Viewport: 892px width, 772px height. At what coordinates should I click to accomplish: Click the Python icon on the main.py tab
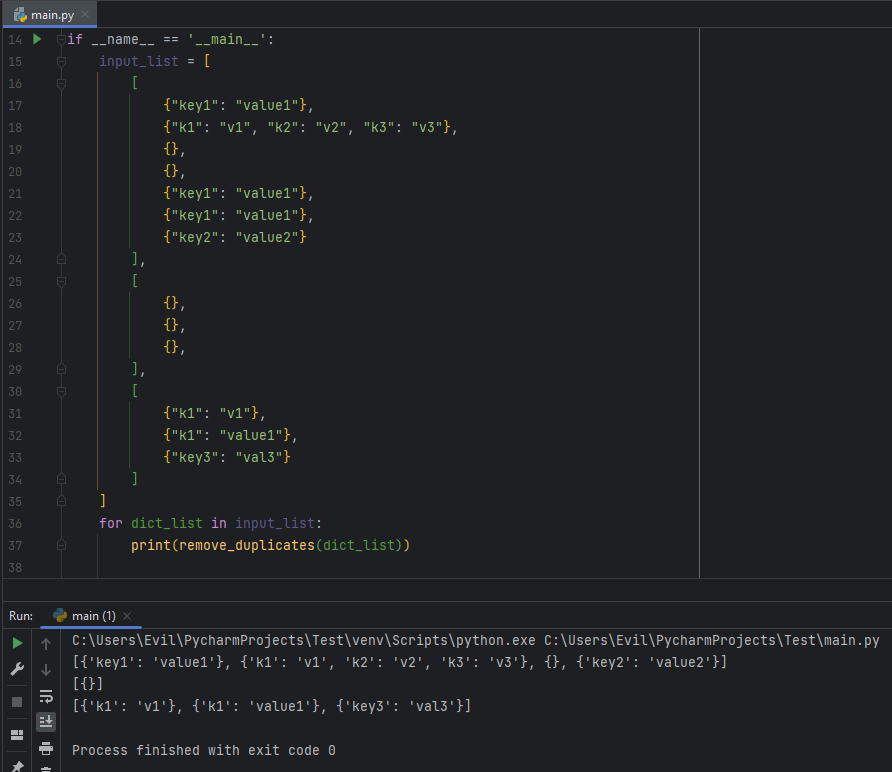20,15
